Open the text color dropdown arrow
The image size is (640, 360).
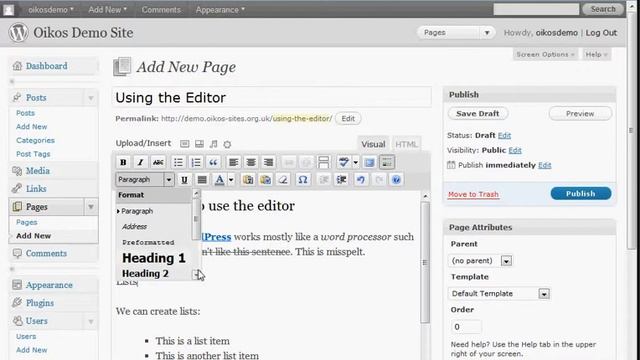pyautogui.click(x=231, y=180)
